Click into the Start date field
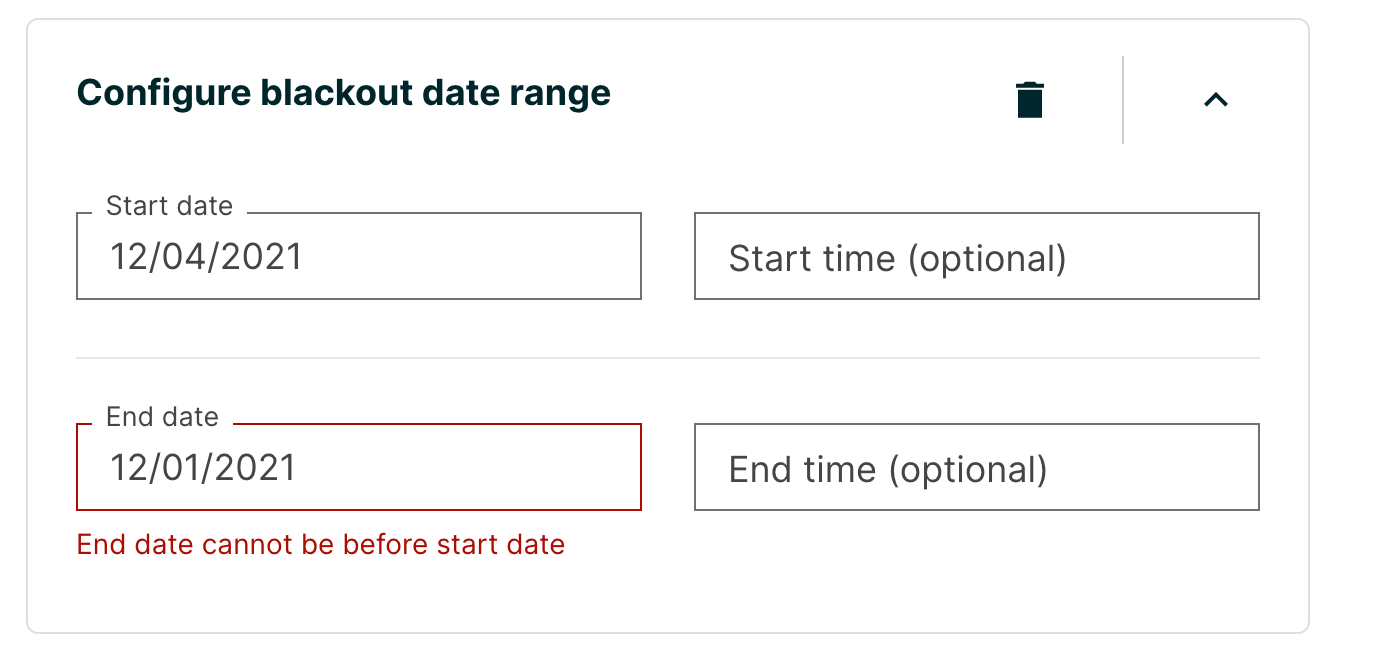This screenshot has width=1378, height=664. (358, 256)
